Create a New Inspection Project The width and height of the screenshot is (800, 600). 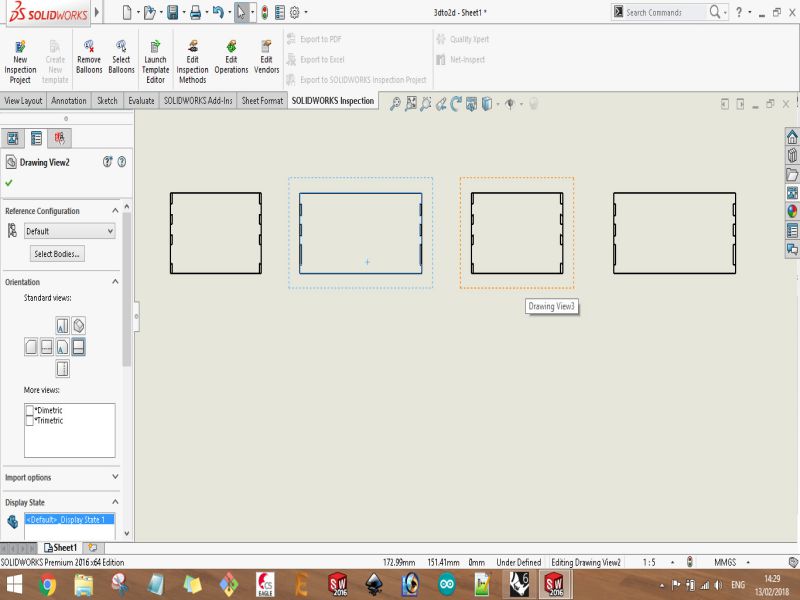click(x=20, y=62)
